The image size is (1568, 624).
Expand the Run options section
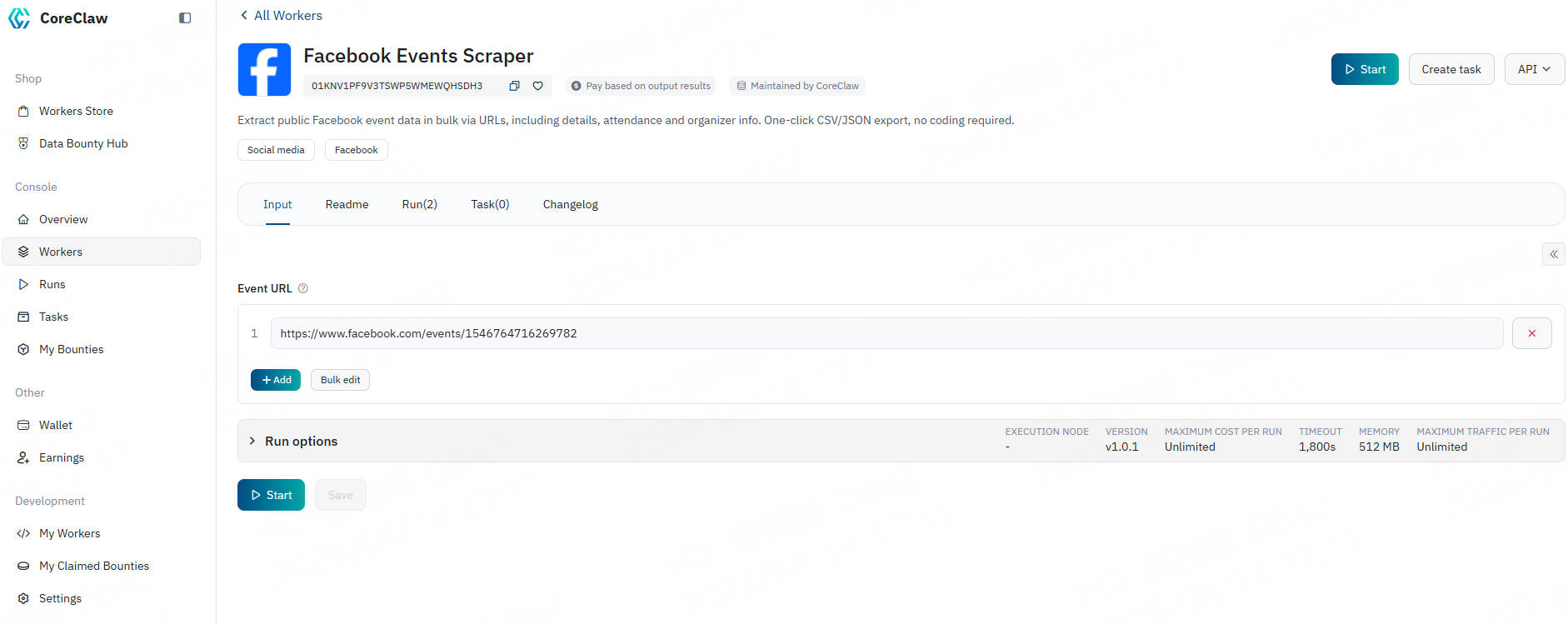pyautogui.click(x=252, y=441)
